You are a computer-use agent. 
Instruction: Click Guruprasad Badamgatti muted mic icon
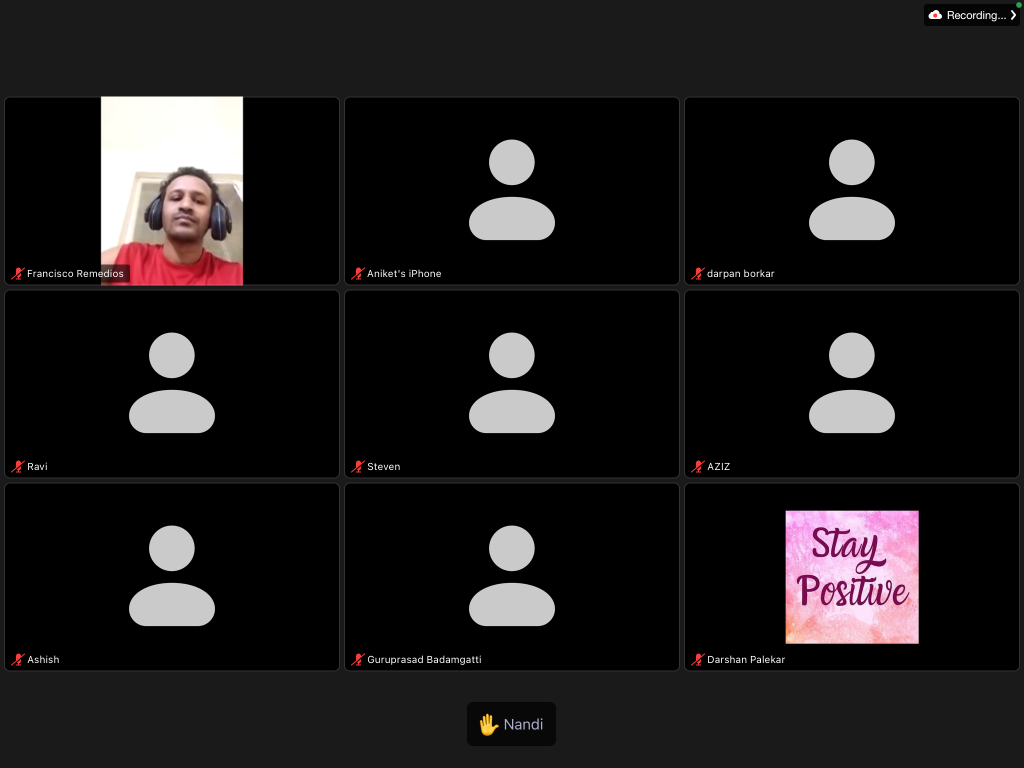pos(358,660)
